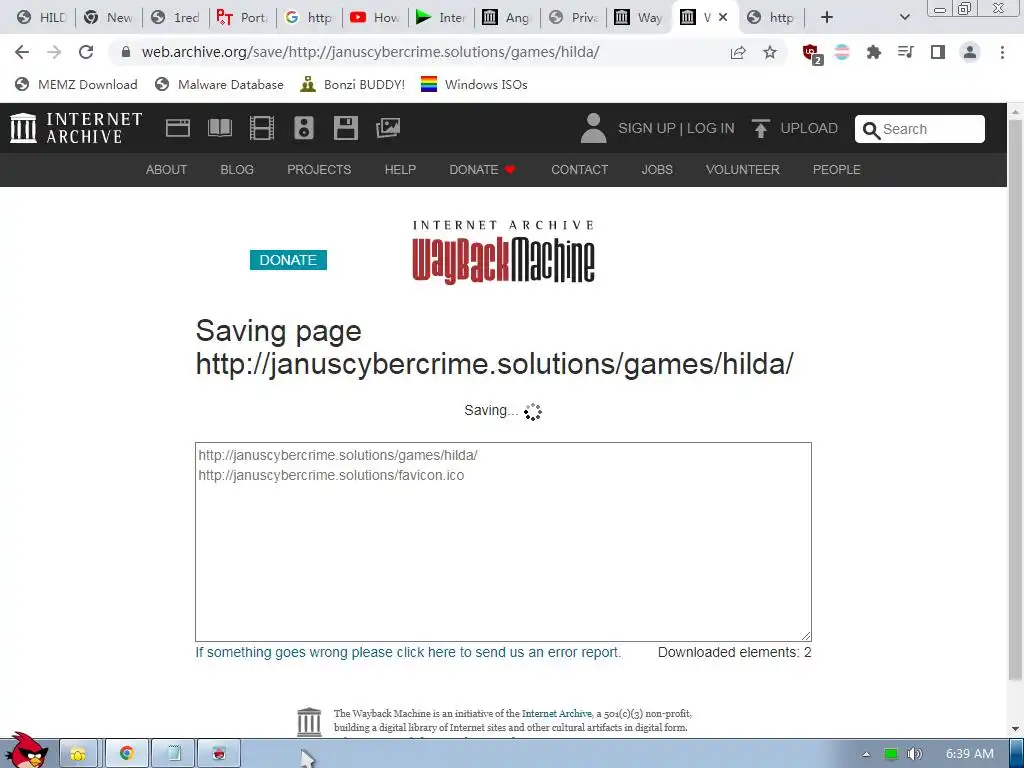Click the volume speaker tray icon
The image size is (1024, 768).
point(914,754)
